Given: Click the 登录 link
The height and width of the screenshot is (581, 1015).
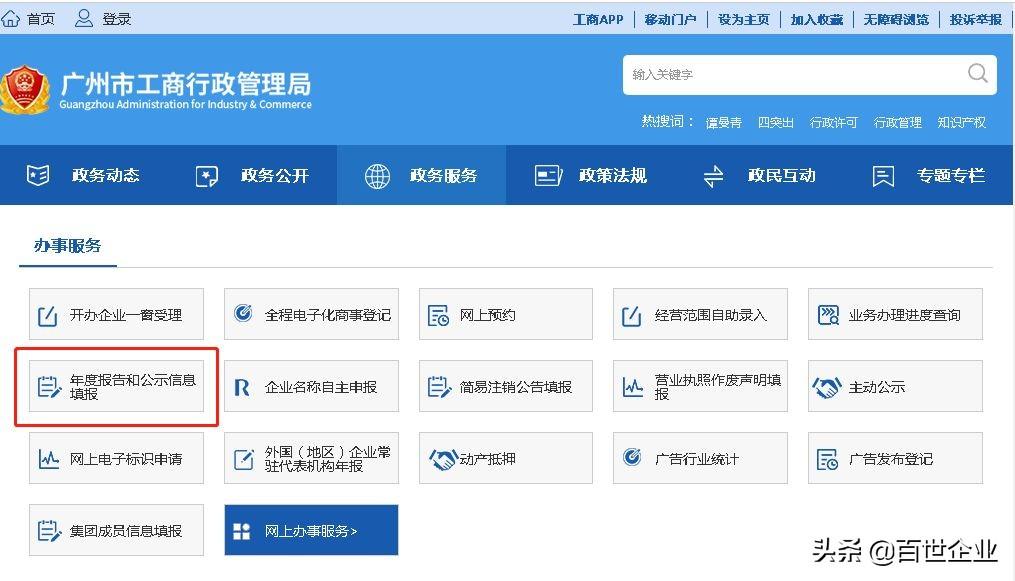Looking at the screenshot, I should click(117, 19).
